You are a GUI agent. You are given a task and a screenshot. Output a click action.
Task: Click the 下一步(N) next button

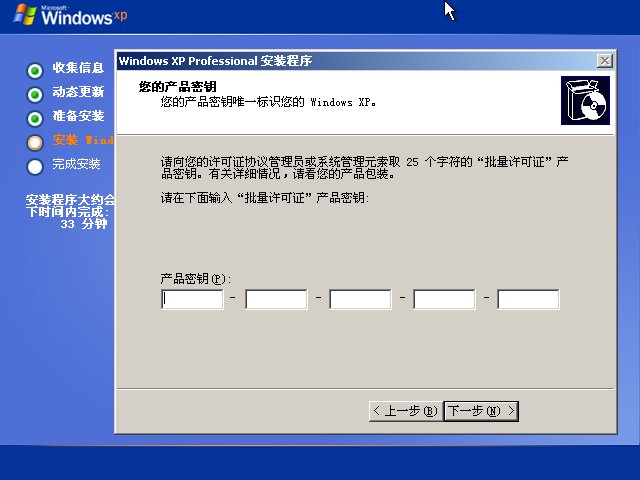481,411
